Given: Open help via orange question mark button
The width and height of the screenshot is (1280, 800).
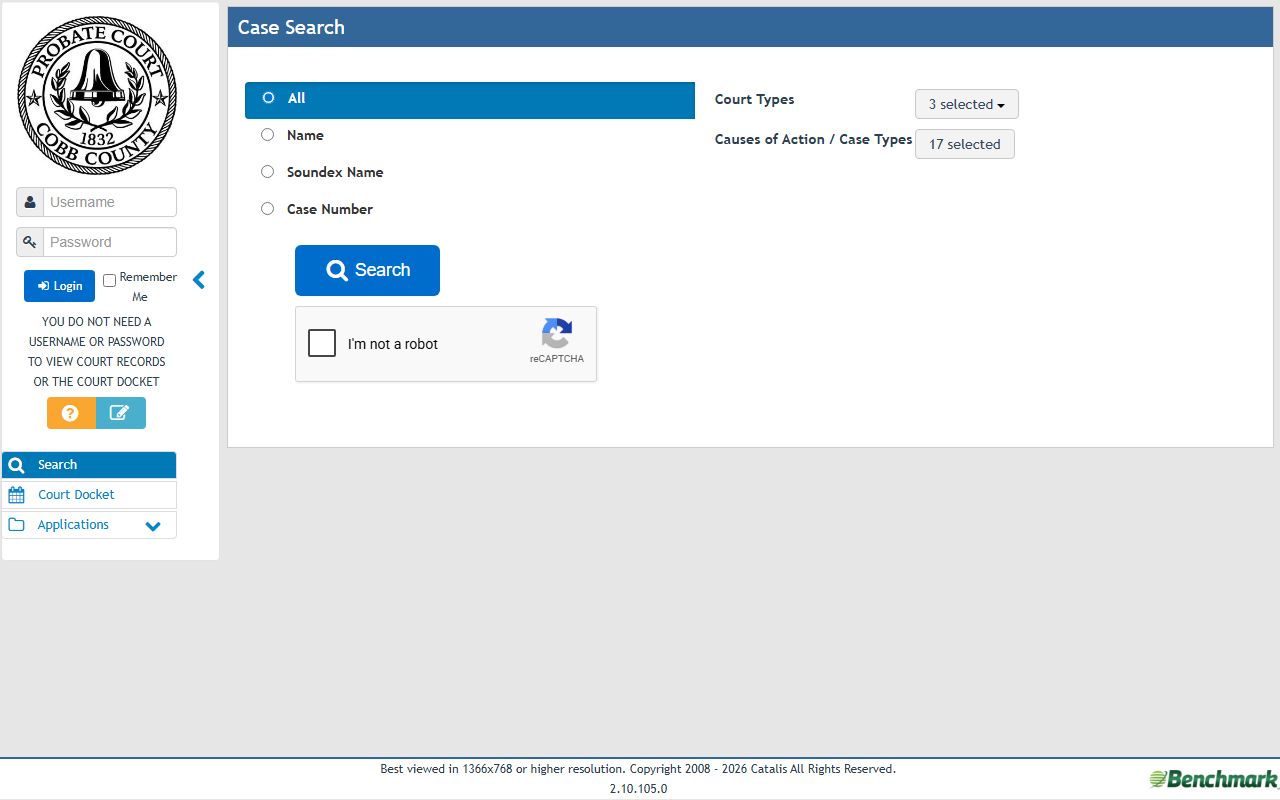Looking at the screenshot, I should point(71,413).
